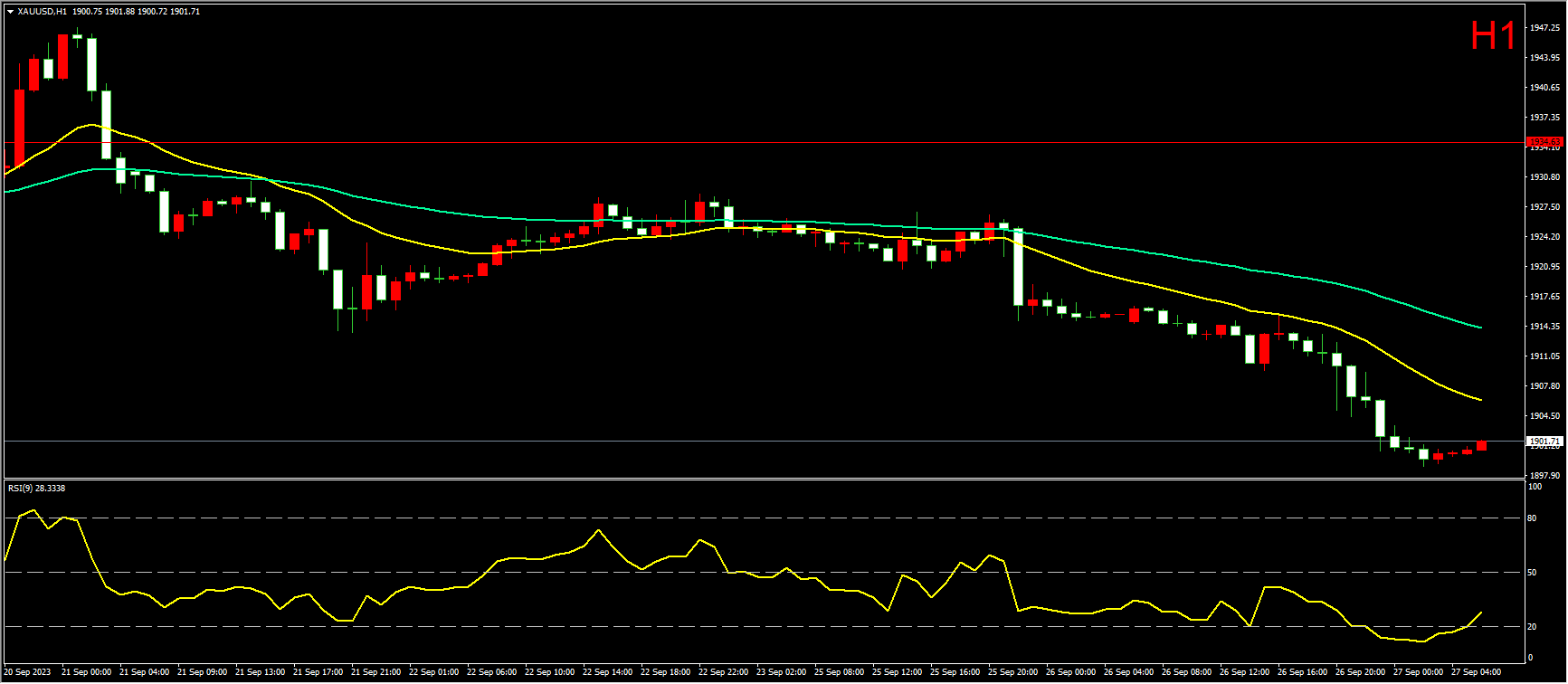This screenshot has width=1568, height=684.
Task: Click the 1920.95 price scale label
Action: (1544, 267)
